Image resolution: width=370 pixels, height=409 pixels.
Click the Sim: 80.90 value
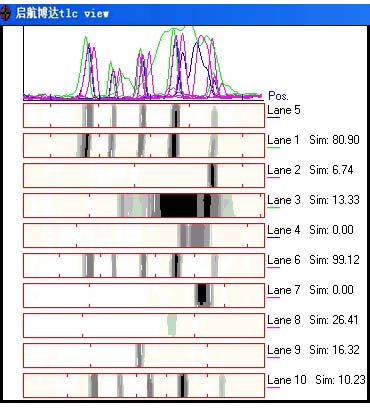tap(334, 140)
